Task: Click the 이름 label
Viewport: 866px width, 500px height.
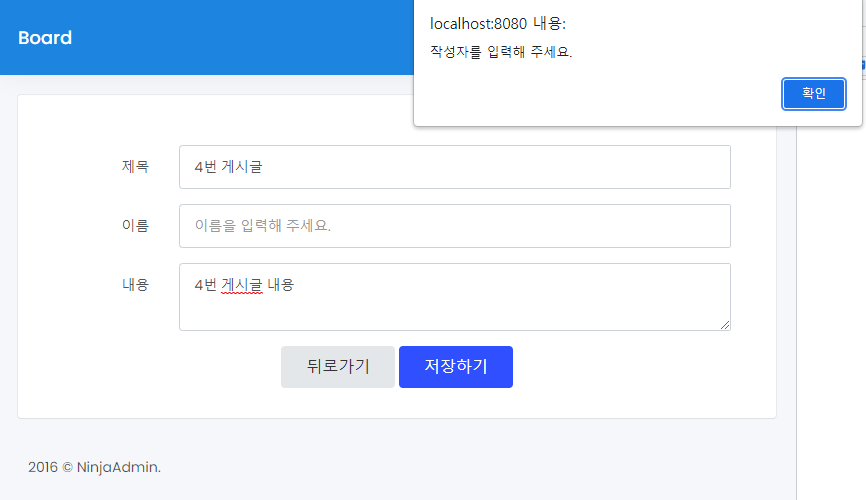Action: 135,225
